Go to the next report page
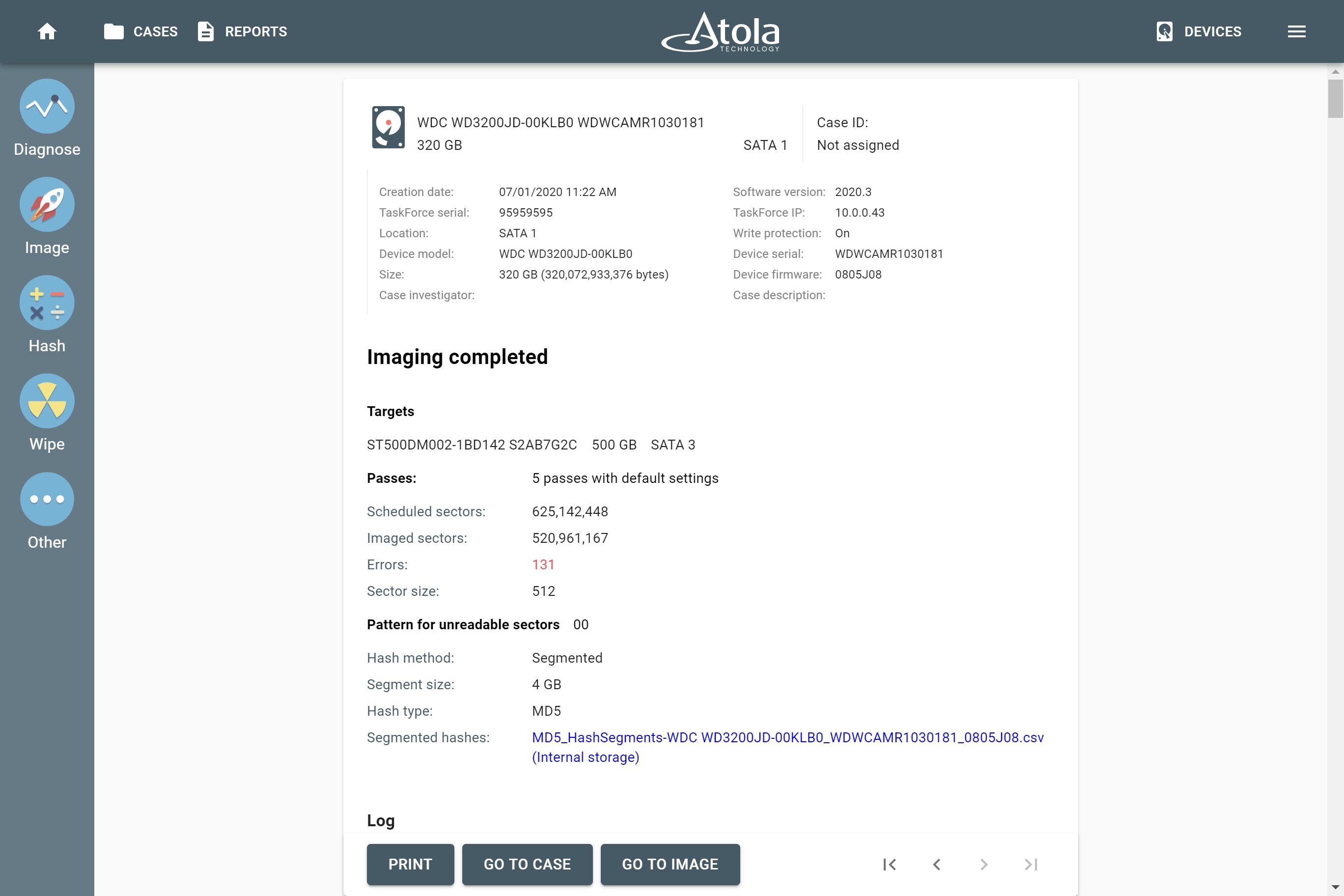Screen dimensions: 1344x896 [x=983, y=865]
